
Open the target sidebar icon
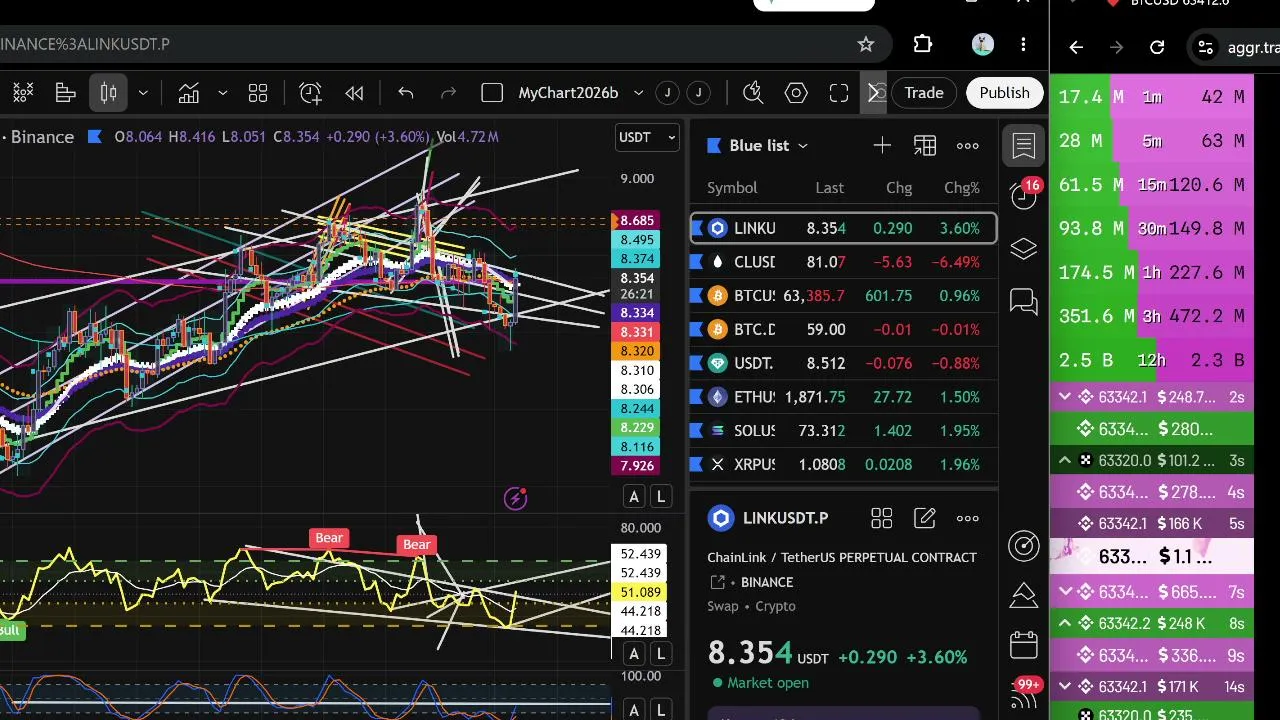coord(1024,545)
